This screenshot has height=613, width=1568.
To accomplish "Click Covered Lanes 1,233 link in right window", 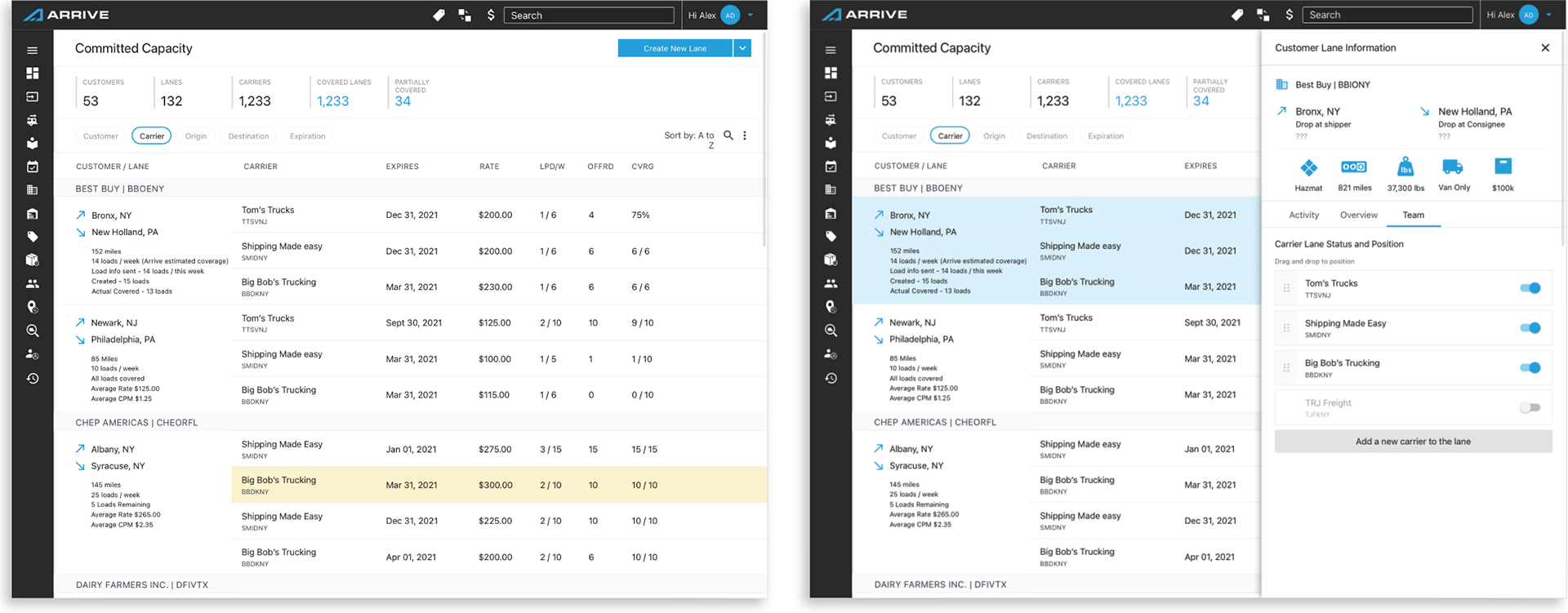I will point(1131,101).
